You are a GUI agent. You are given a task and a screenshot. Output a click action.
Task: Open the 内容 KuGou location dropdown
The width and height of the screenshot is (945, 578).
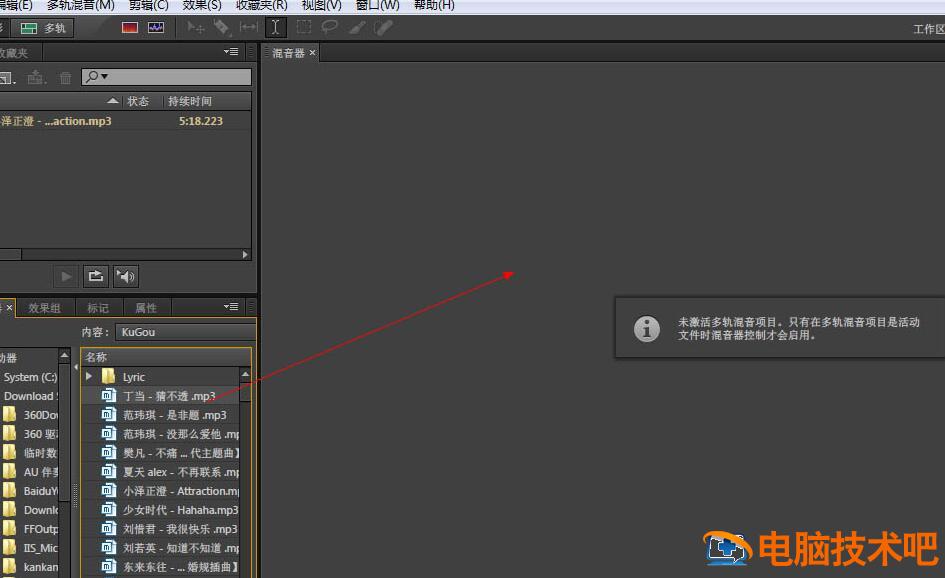[x=187, y=332]
